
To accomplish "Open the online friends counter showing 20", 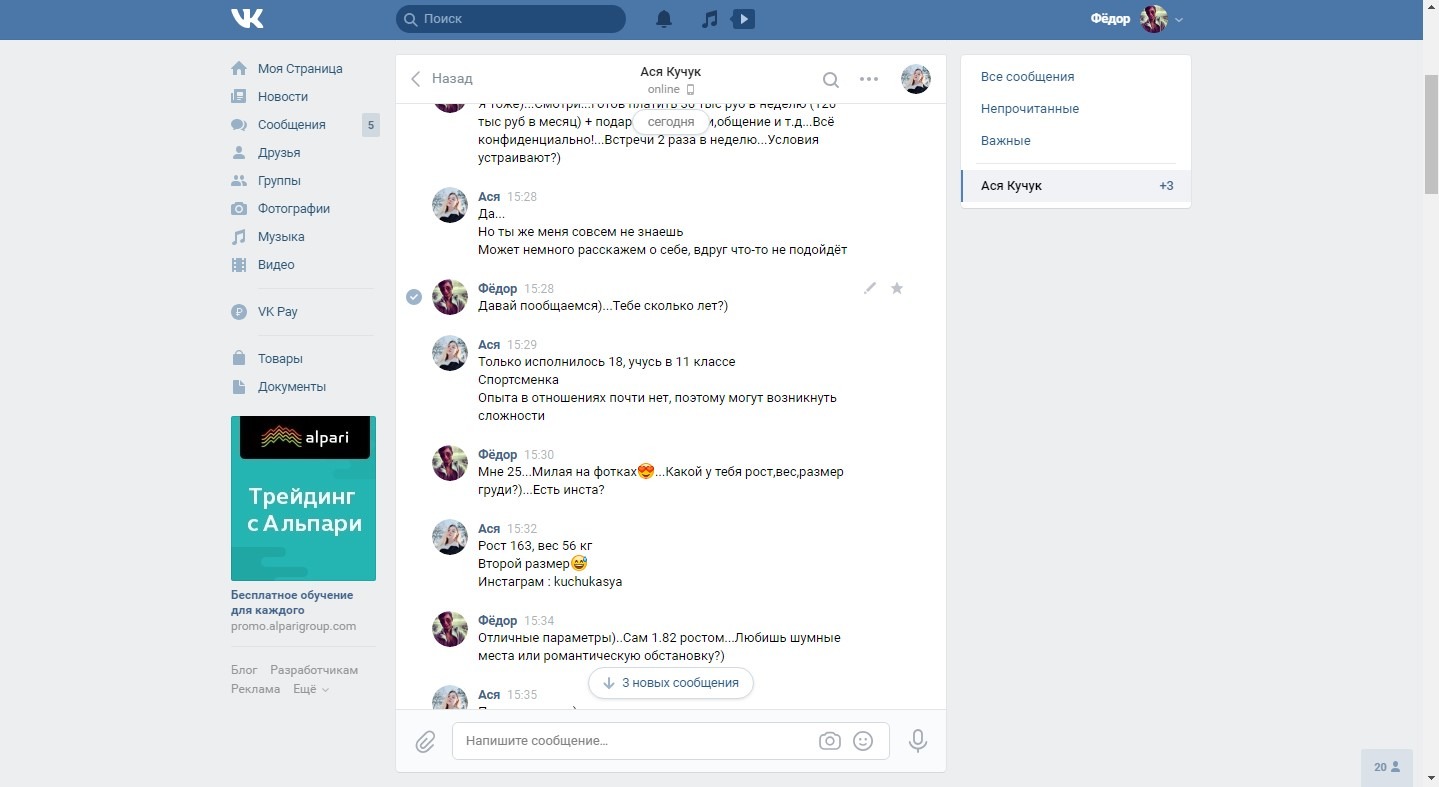I will [x=1387, y=767].
